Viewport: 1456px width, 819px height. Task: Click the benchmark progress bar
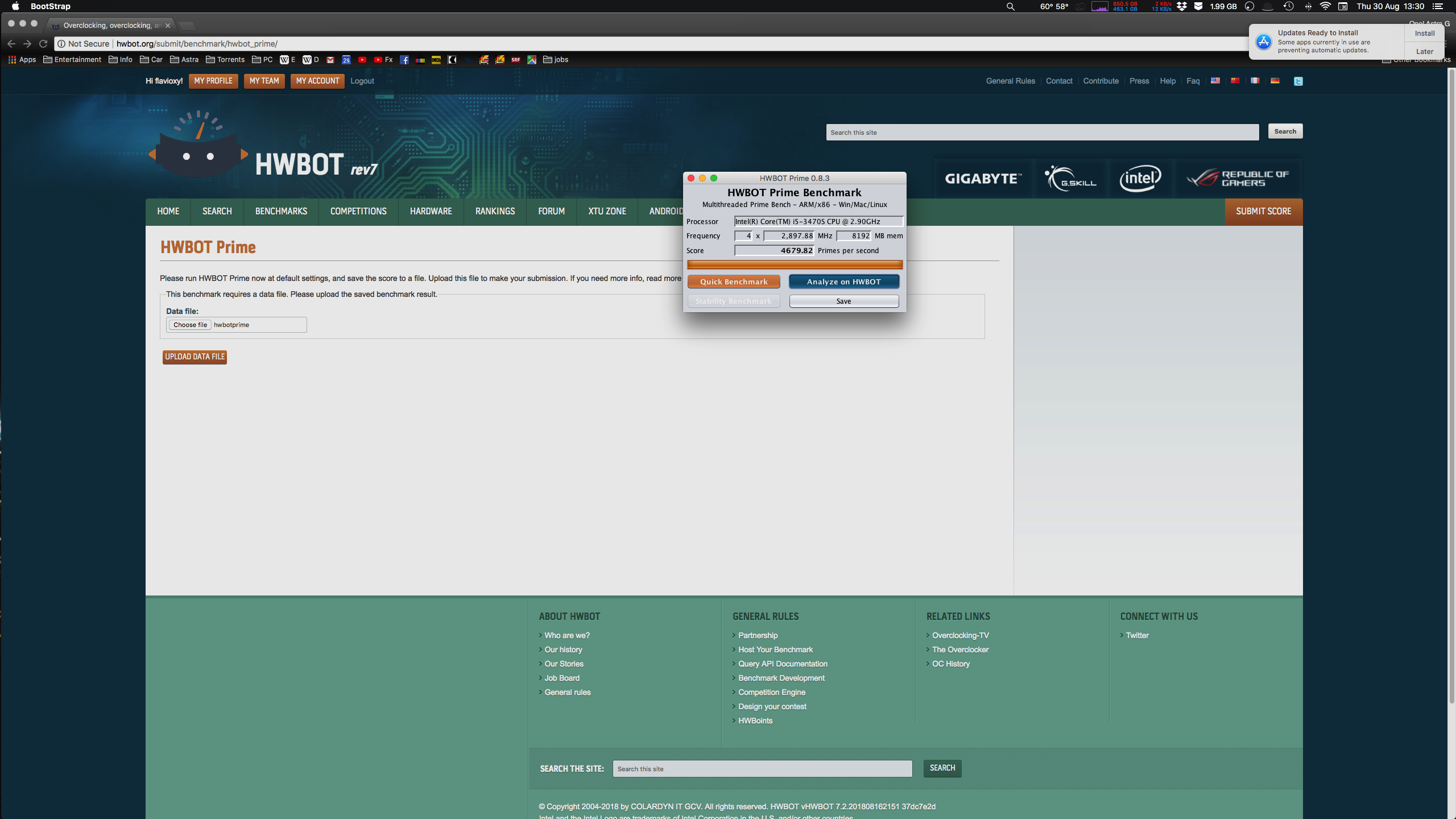click(795, 264)
